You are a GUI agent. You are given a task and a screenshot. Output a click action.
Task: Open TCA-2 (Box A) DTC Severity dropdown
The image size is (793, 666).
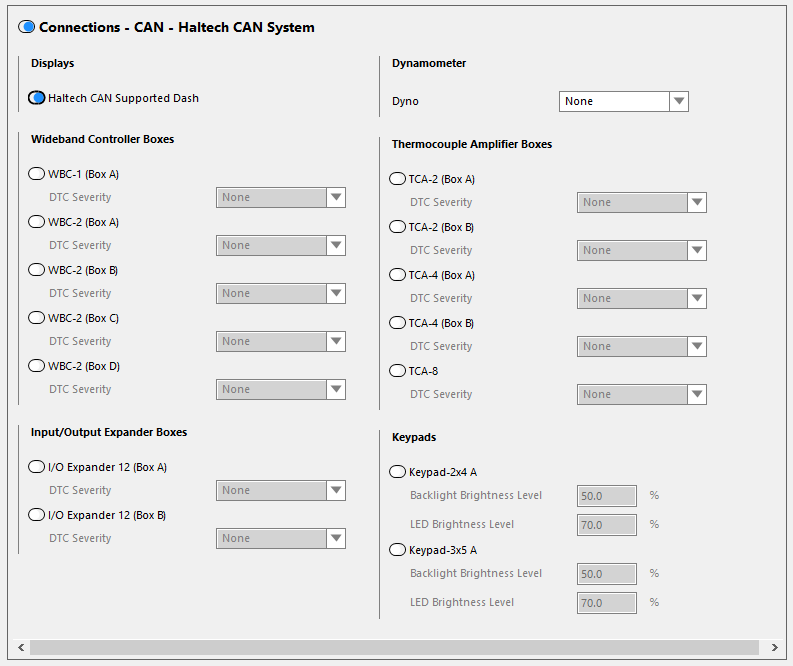point(642,202)
